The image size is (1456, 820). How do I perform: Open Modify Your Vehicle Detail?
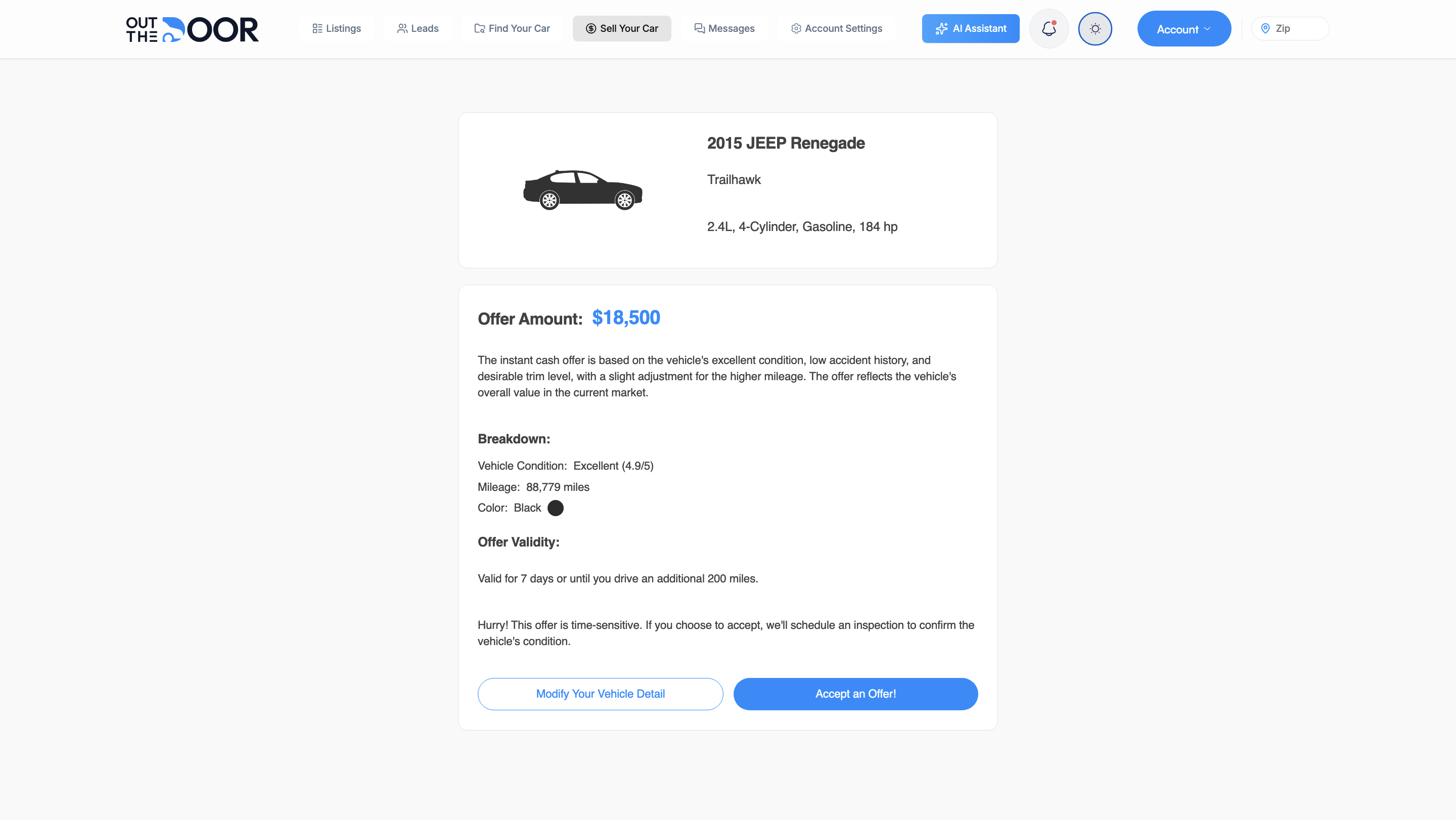600,694
